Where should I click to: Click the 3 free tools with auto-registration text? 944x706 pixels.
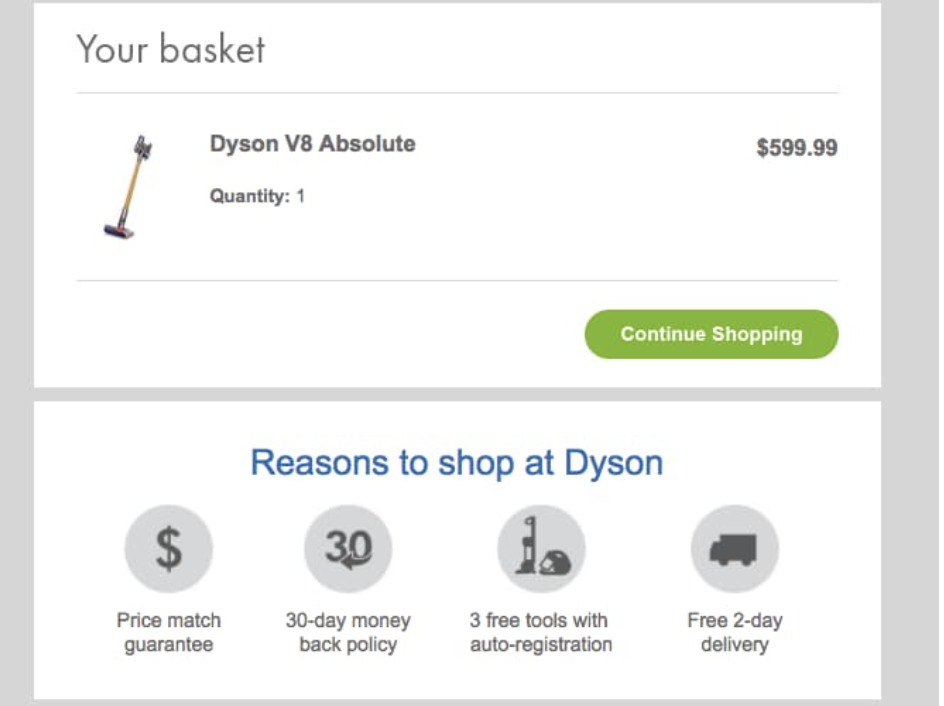tap(540, 631)
